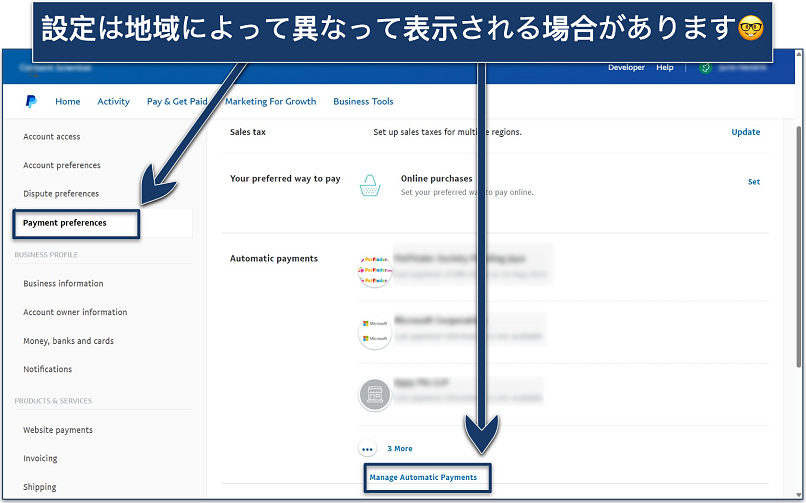Open Notifications in the sidebar
The image size is (806, 503).
(x=48, y=369)
